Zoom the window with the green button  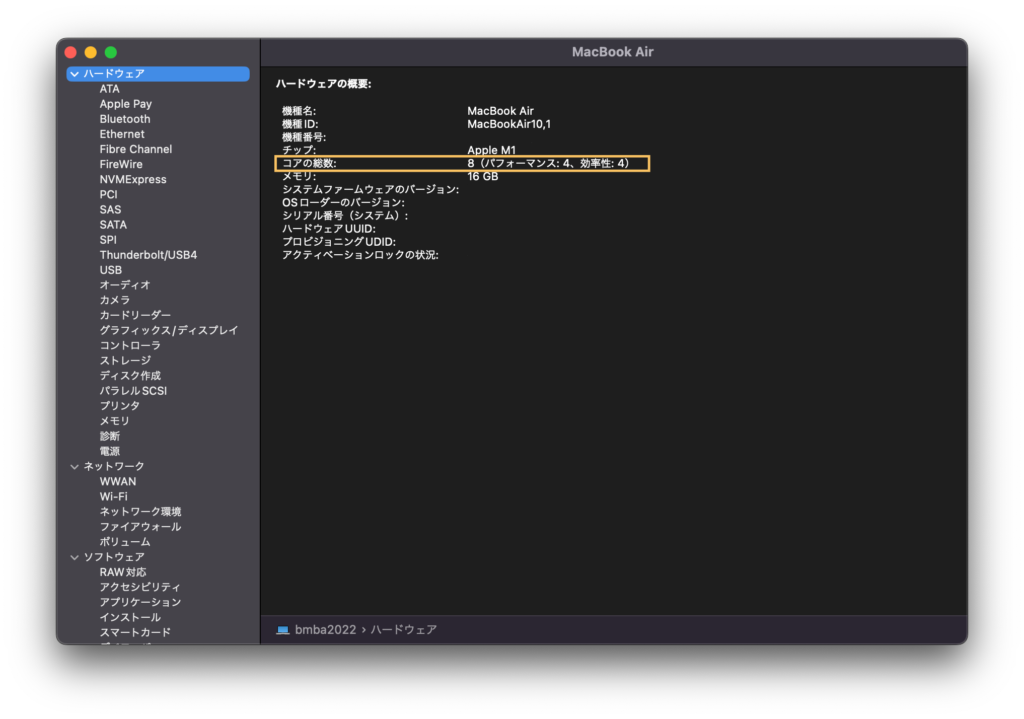(x=111, y=52)
